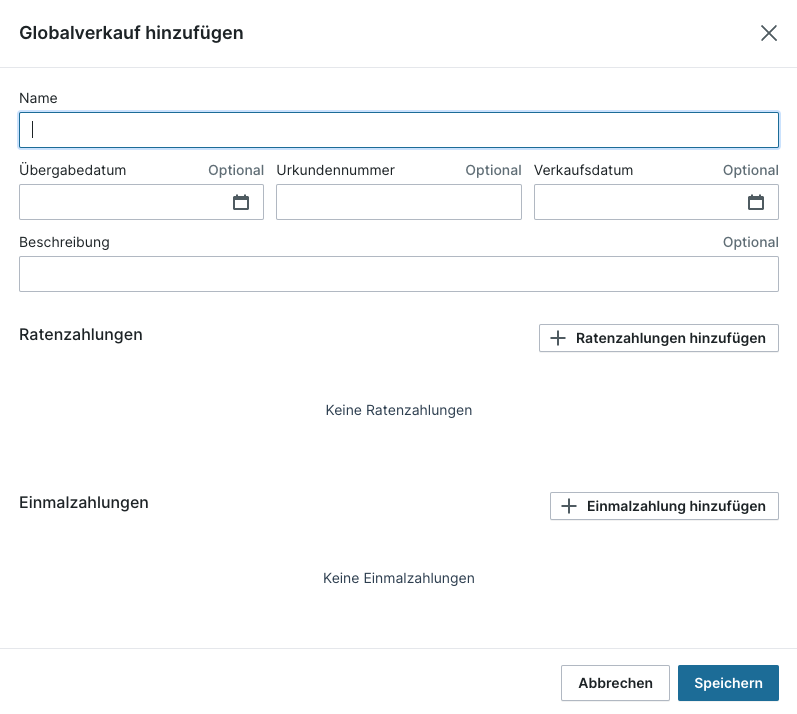
Task: Focus the Name text field
Action: pyautogui.click(x=398, y=130)
